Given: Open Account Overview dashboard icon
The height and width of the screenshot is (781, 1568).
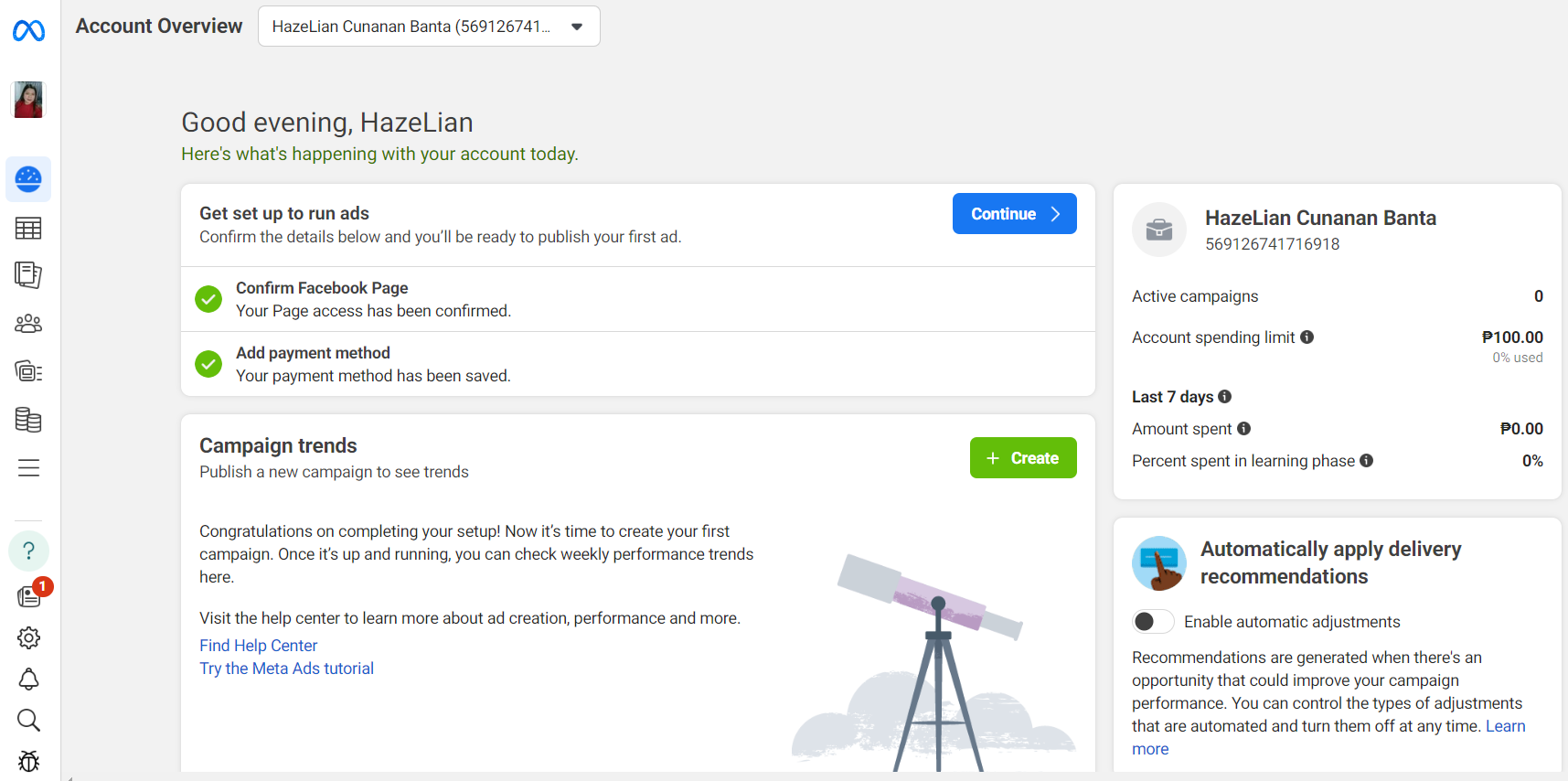Looking at the screenshot, I should tap(28, 179).
